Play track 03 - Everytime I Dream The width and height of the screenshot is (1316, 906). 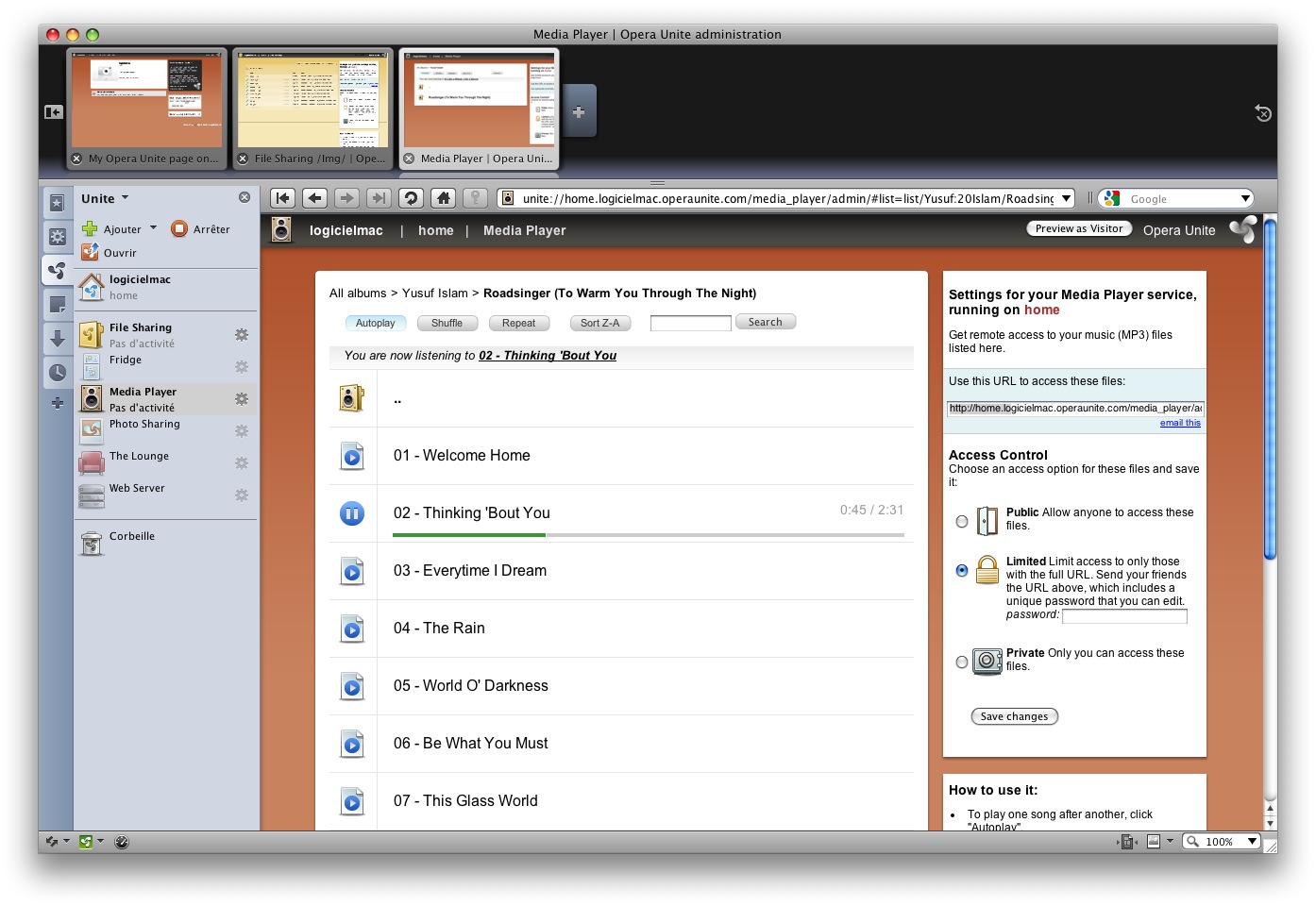(x=352, y=572)
